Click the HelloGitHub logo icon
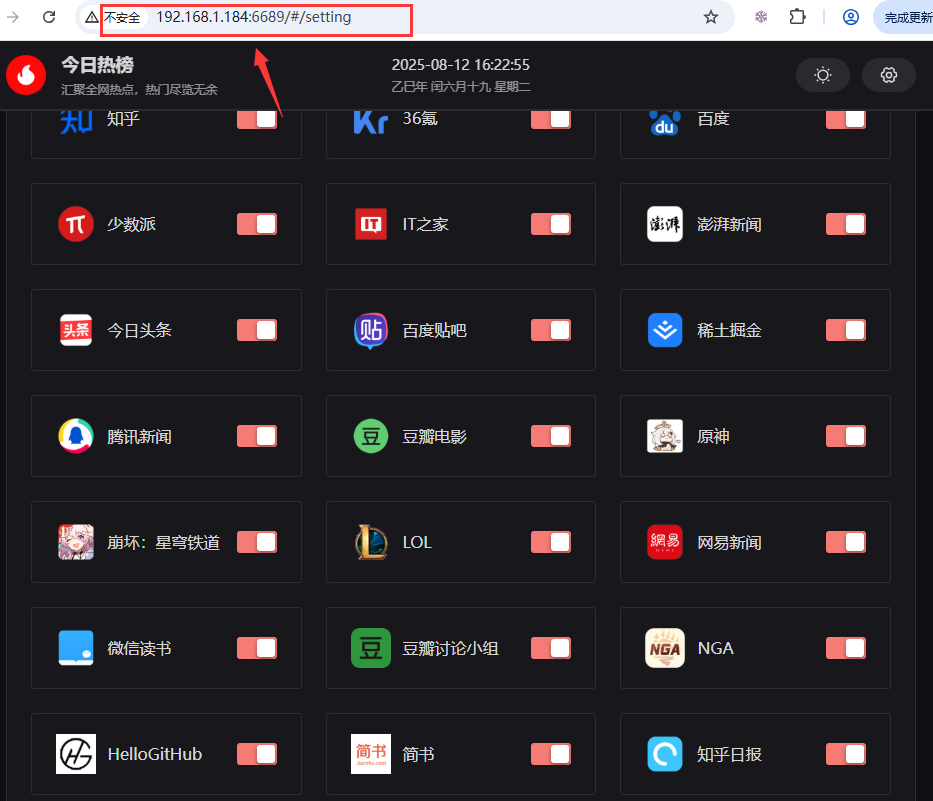 [x=76, y=753]
